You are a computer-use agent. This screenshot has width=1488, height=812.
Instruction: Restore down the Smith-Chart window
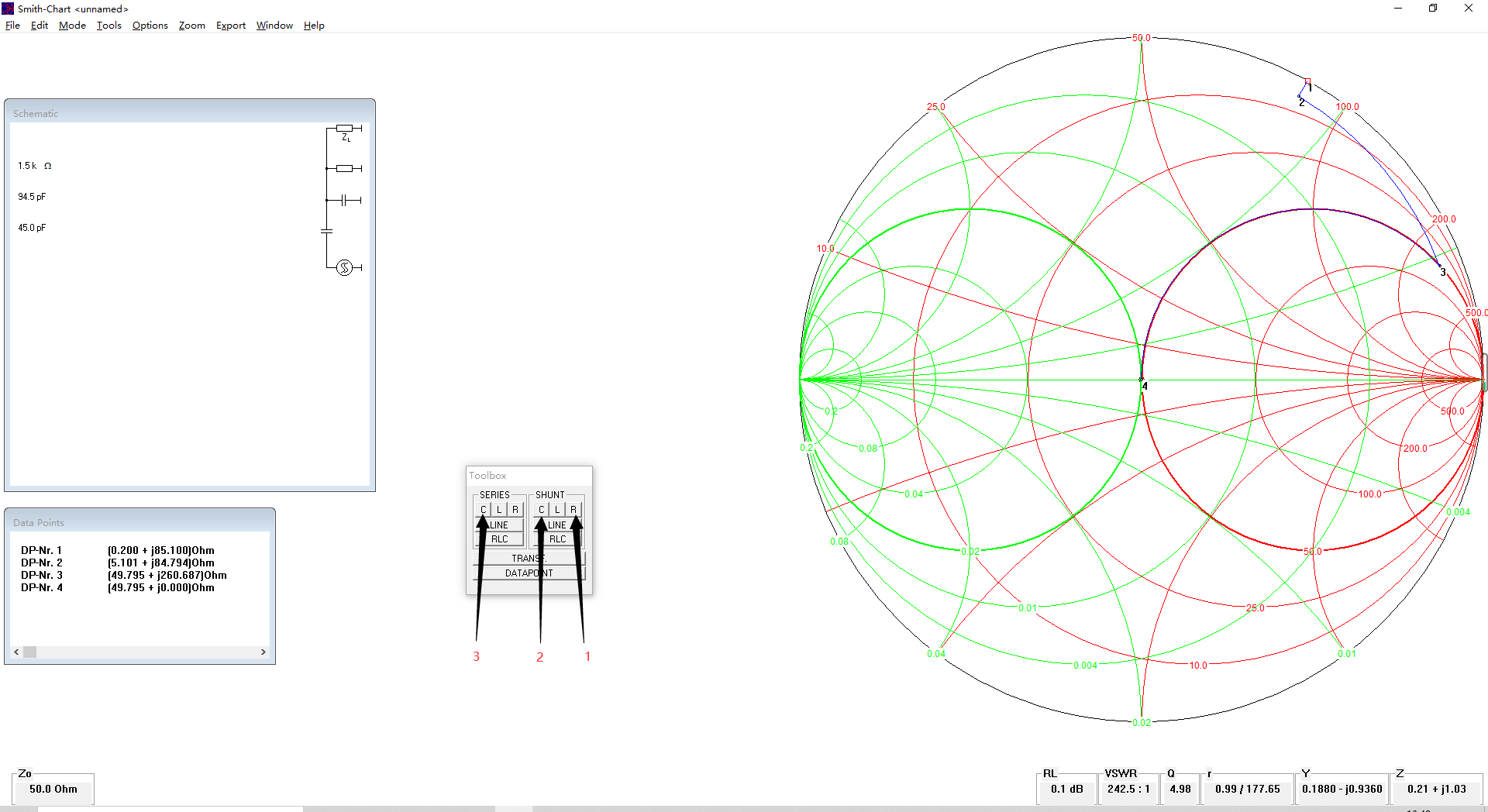pos(1433,9)
